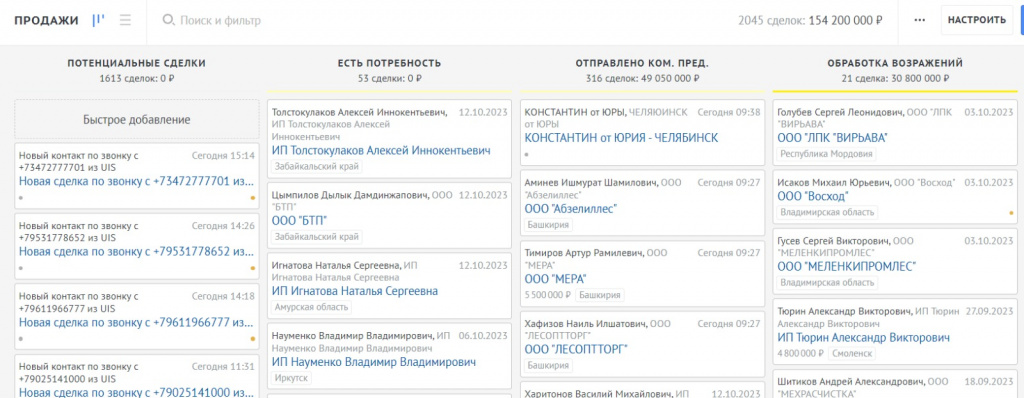
Task: Open the ПРОДАЖИ pipeline title
Action: point(46,20)
